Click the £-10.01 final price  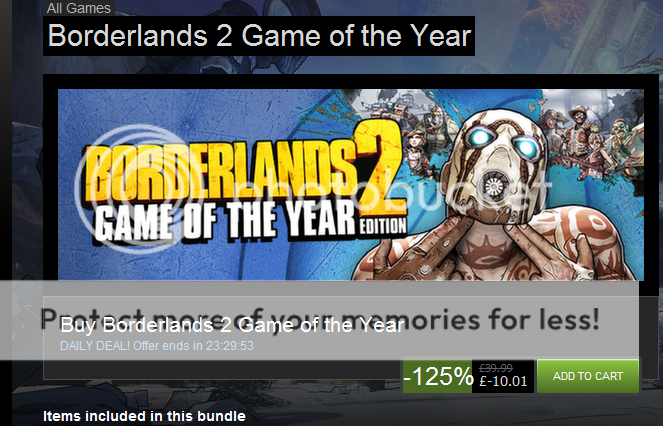pos(503,381)
